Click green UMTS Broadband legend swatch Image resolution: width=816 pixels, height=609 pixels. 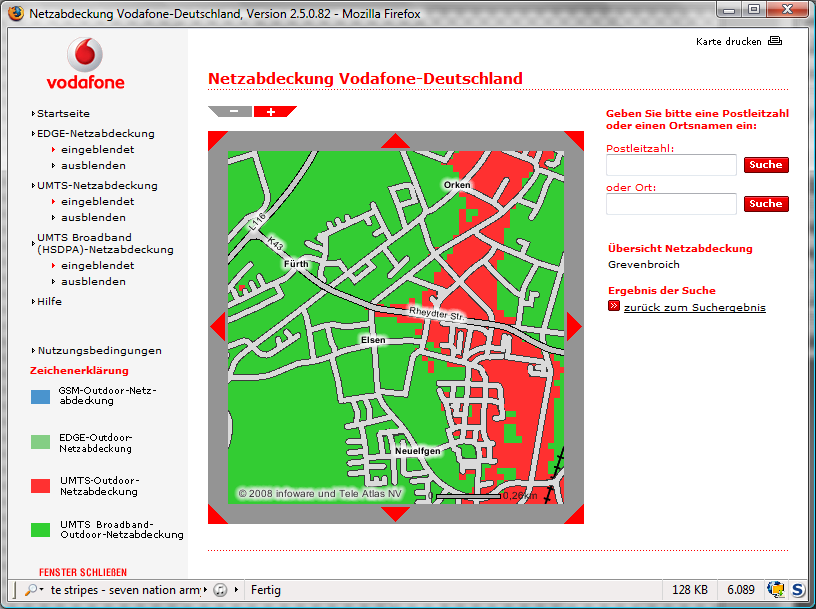41,530
